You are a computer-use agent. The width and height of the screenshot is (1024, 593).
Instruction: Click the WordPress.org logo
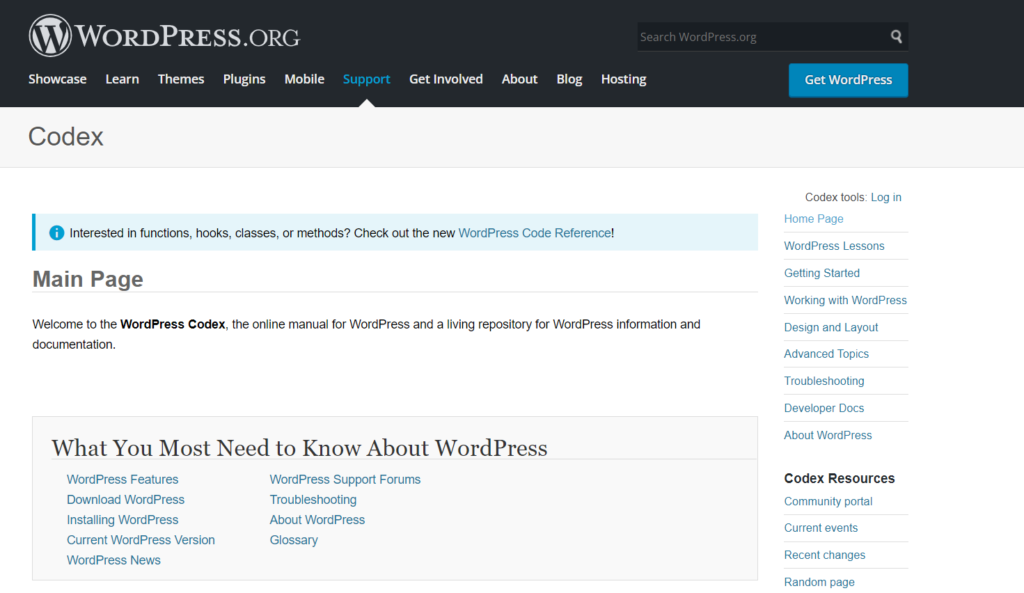pyautogui.click(x=164, y=35)
